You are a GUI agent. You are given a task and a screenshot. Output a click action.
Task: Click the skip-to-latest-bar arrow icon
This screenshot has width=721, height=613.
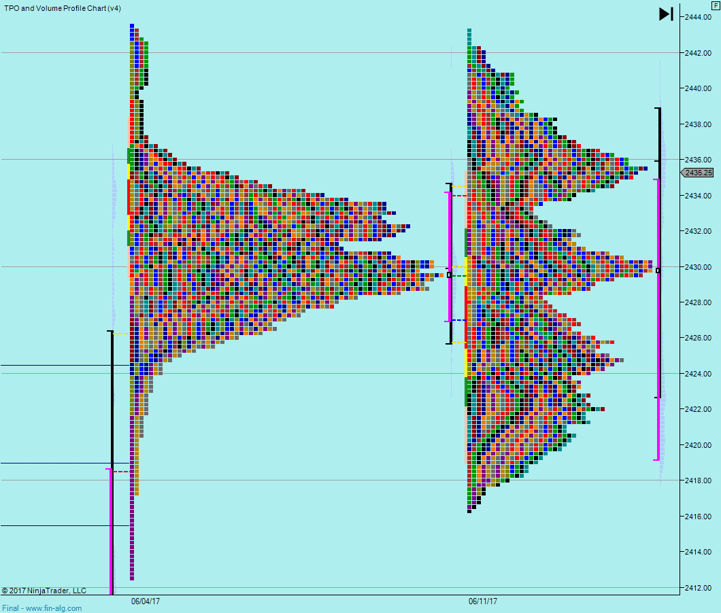tap(666, 14)
